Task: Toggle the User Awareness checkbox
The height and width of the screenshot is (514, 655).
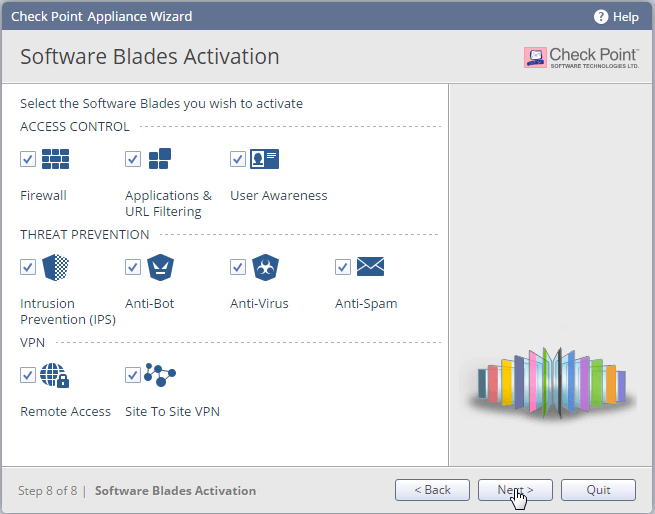Action: (238, 159)
